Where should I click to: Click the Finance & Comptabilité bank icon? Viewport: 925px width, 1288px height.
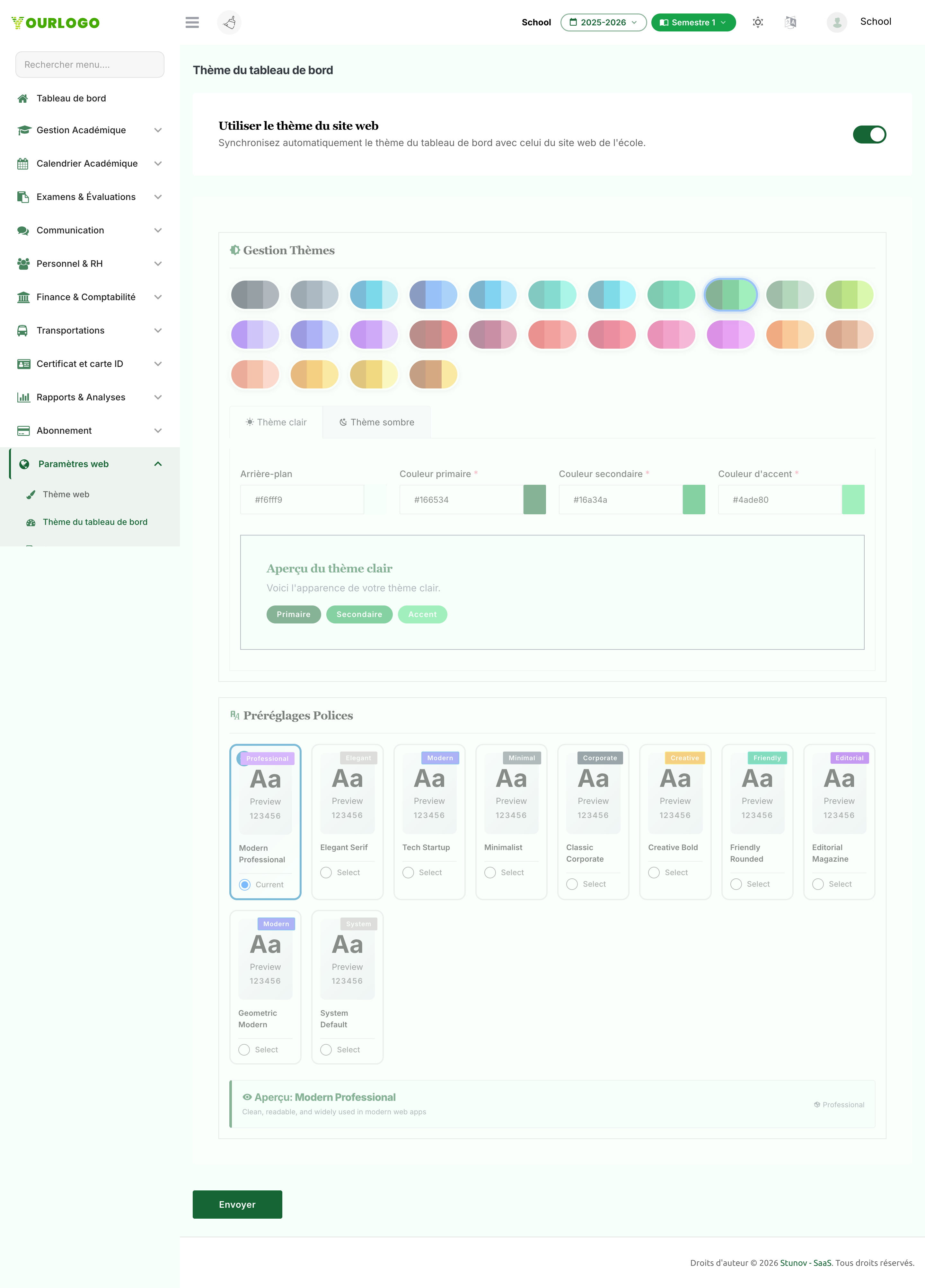[23, 297]
